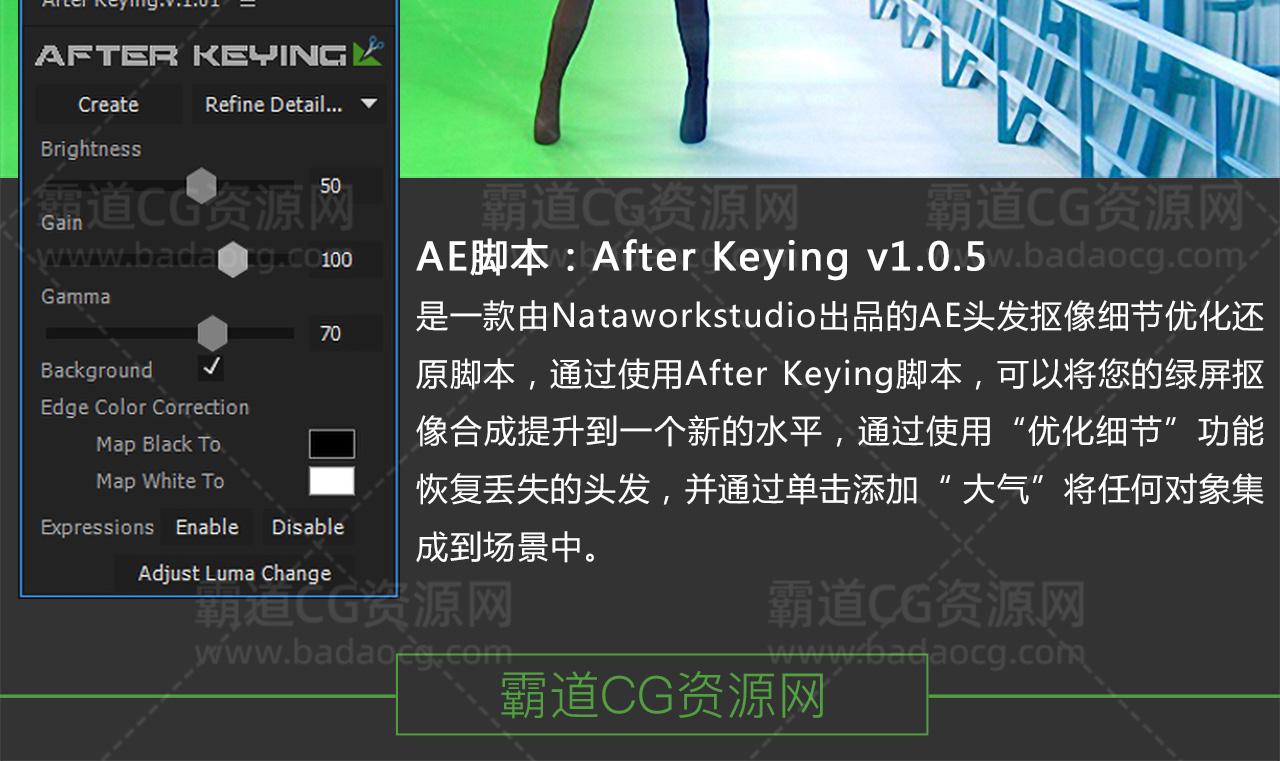Click the Brightness slider hexagon handle

202,185
